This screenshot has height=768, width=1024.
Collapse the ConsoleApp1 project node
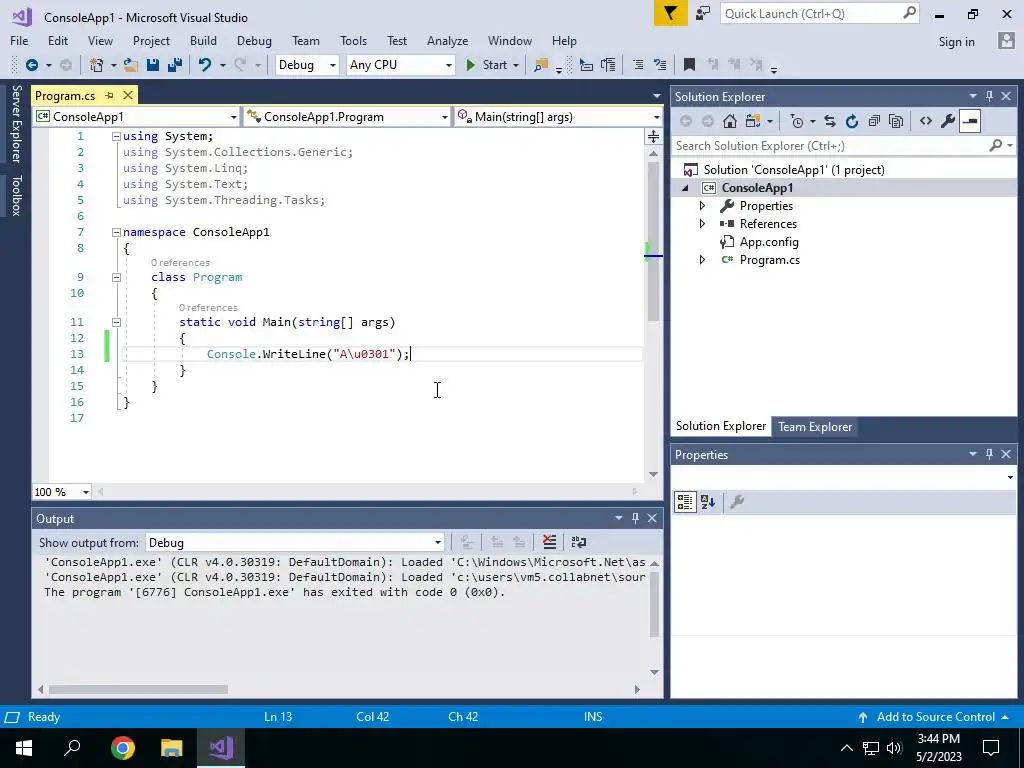(685, 188)
